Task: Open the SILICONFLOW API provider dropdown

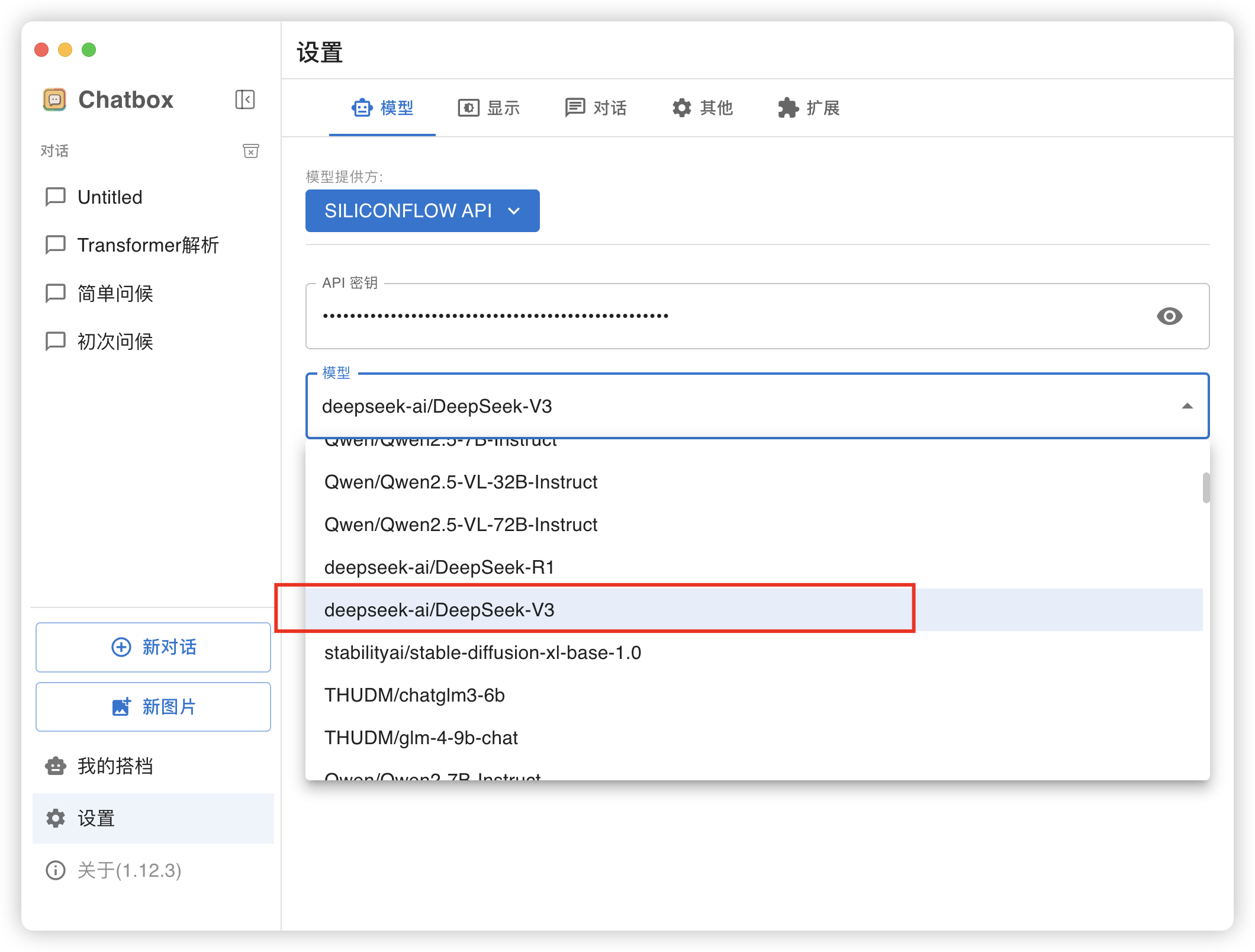Action: tap(423, 211)
